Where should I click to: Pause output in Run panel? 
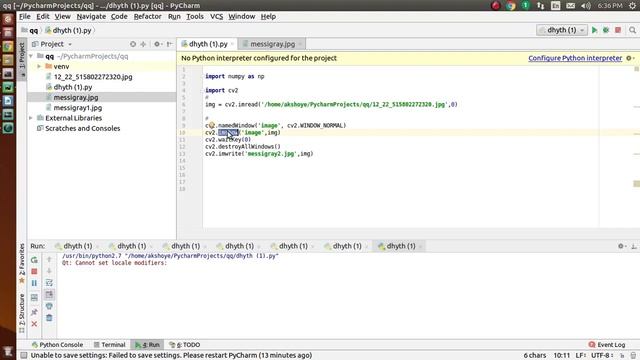pyautogui.click(x=34, y=283)
